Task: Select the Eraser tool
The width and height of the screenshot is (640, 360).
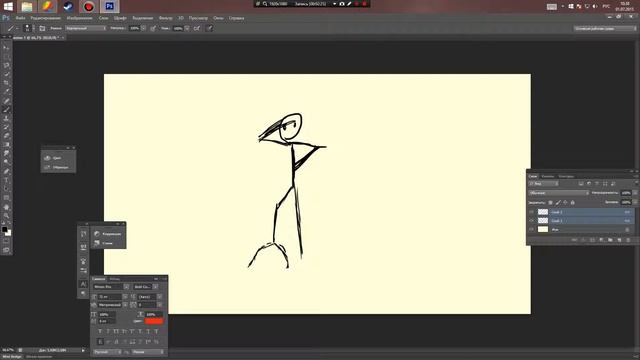Action: [6, 136]
